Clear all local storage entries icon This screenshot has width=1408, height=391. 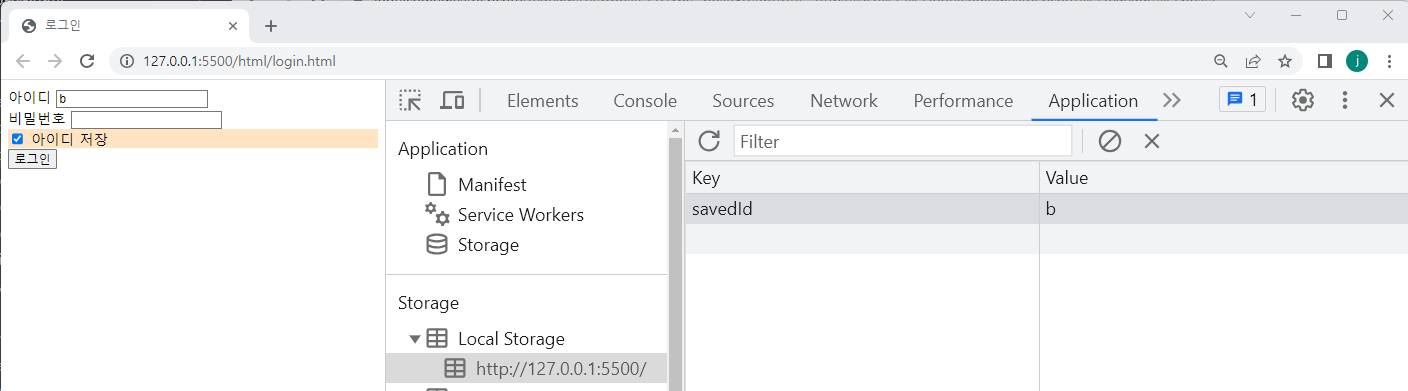1110,141
